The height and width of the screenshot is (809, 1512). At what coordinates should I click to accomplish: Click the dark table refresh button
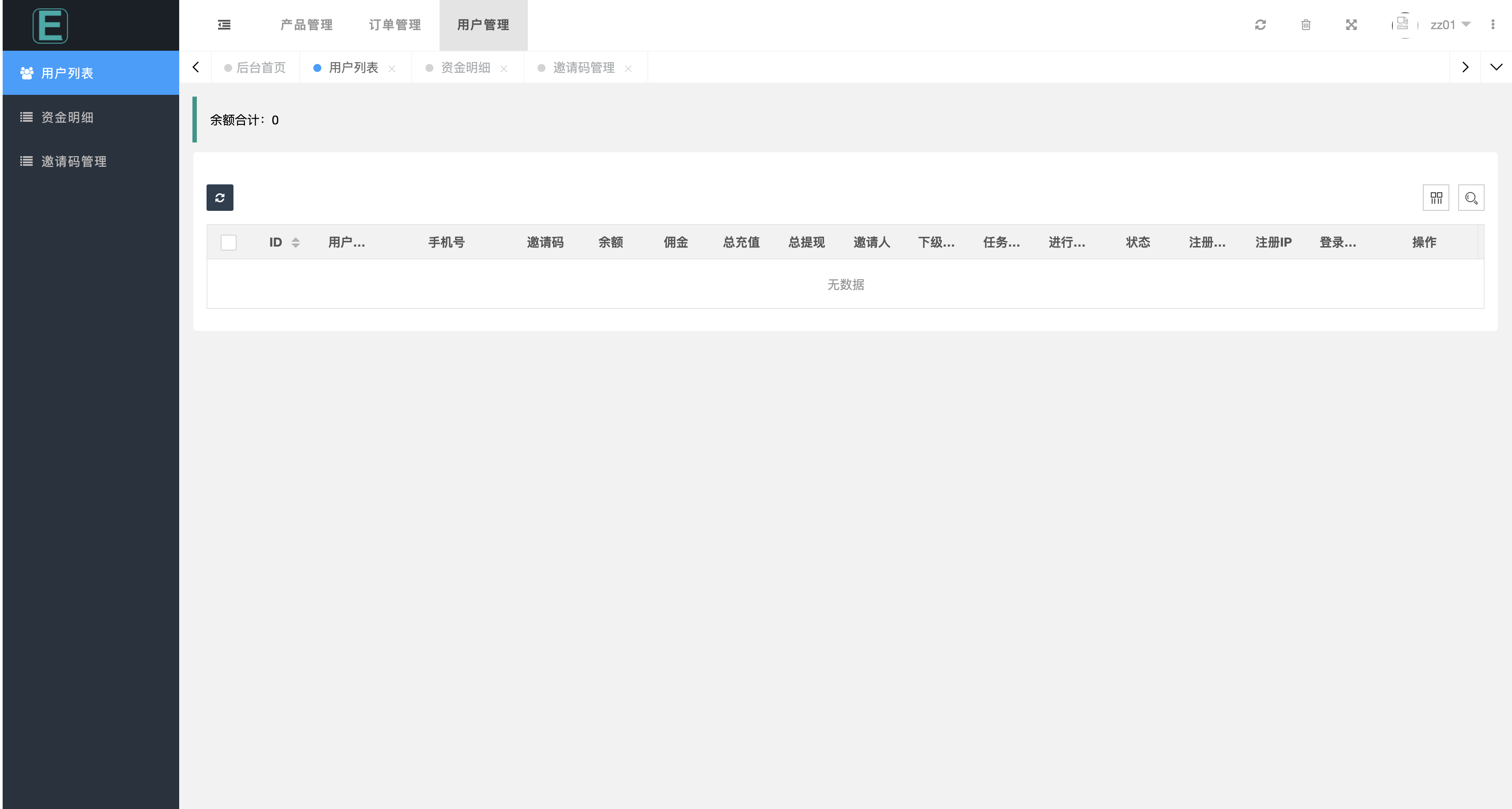[x=219, y=198]
